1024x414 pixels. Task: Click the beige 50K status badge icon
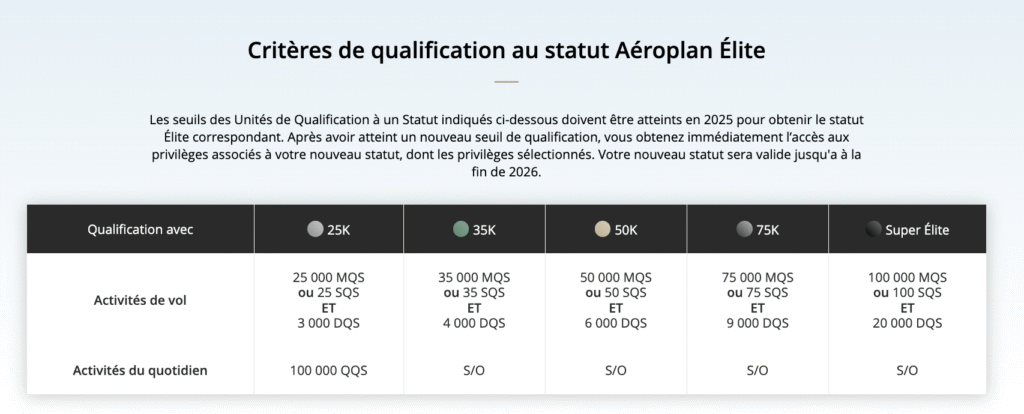click(x=602, y=229)
